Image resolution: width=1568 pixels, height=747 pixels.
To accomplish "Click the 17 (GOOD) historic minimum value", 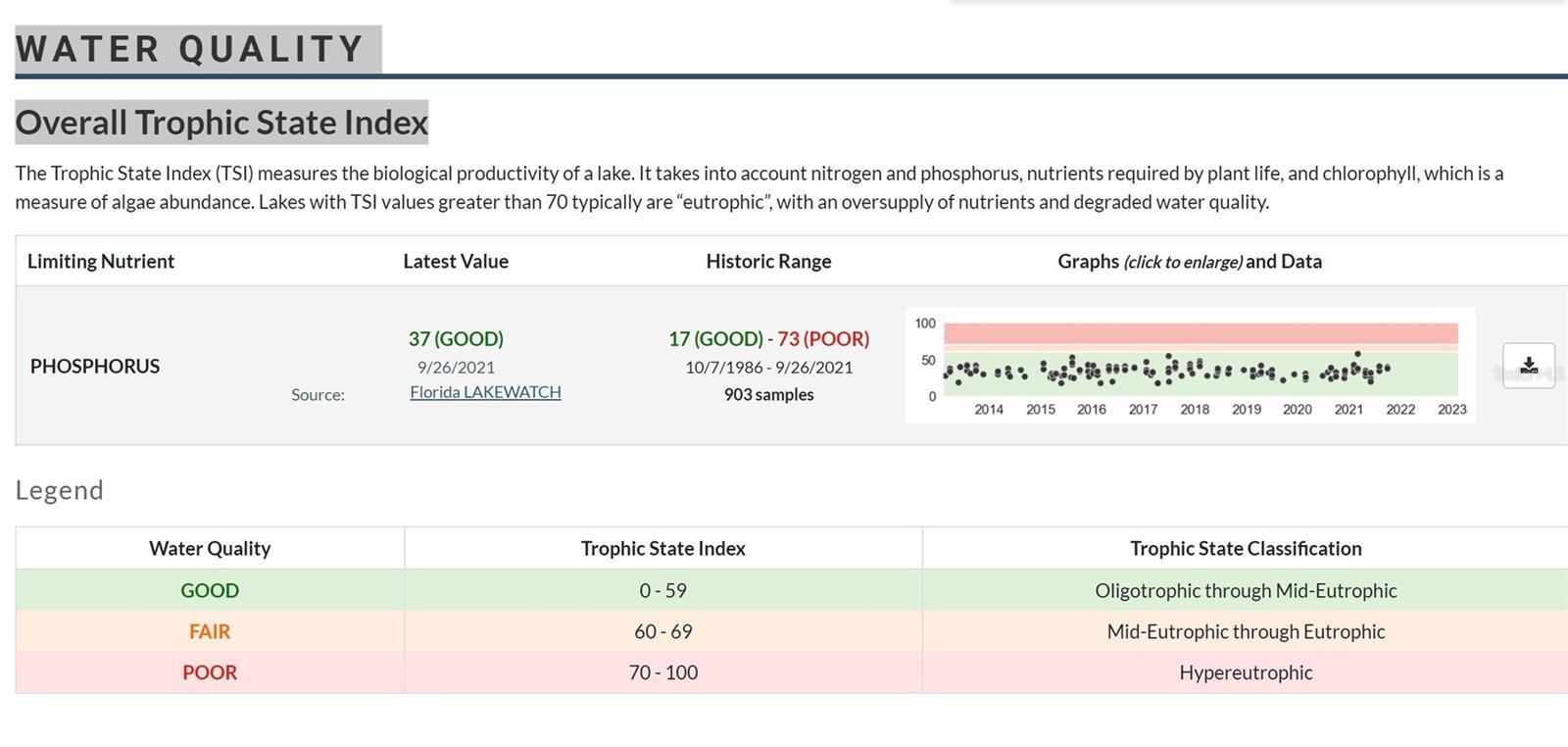I will [x=715, y=339].
